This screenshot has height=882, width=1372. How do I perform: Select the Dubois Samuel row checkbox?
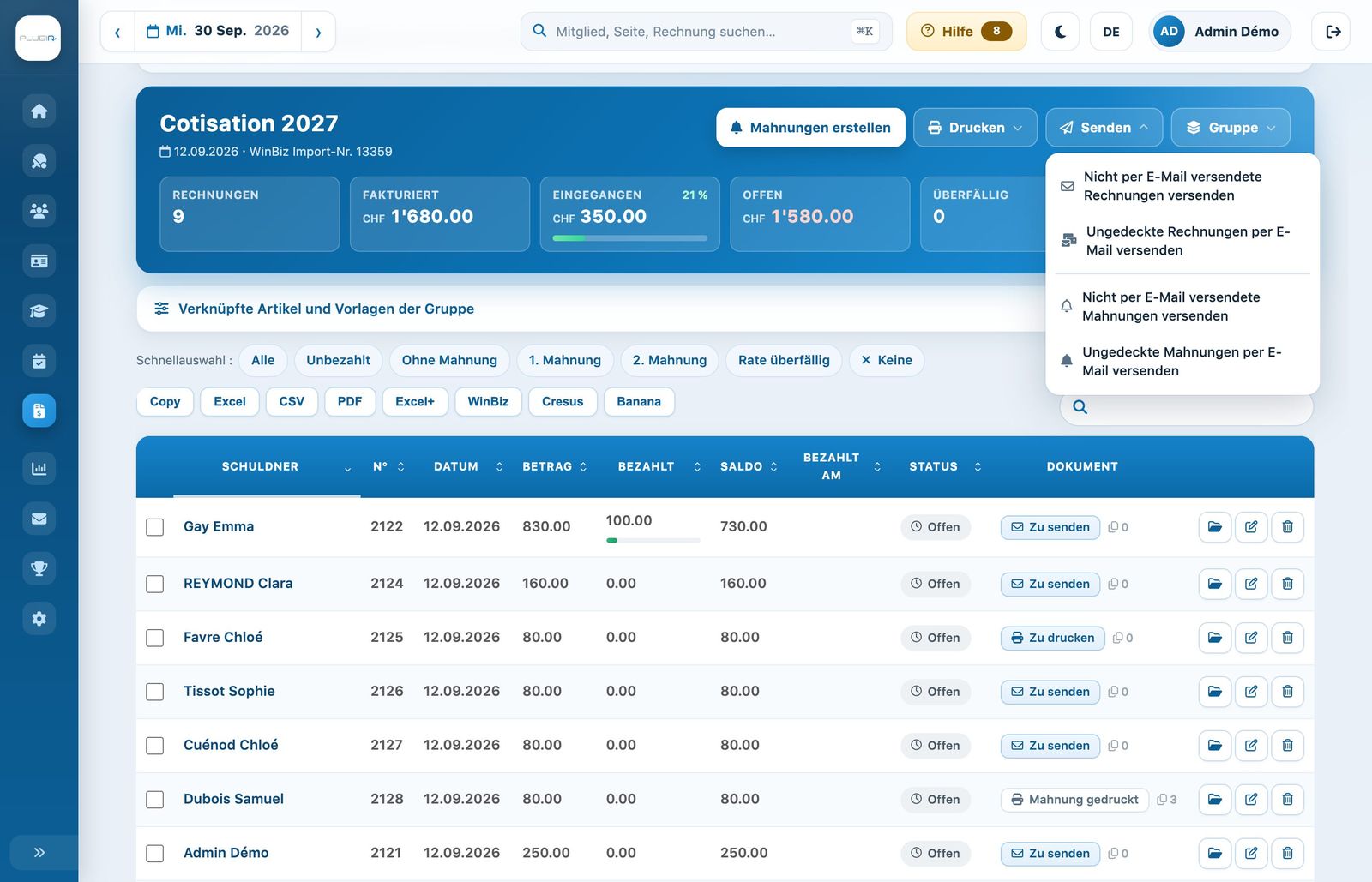[154, 800]
